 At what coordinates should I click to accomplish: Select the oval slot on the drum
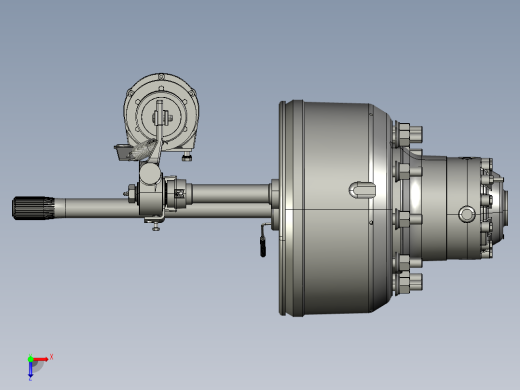362,190
